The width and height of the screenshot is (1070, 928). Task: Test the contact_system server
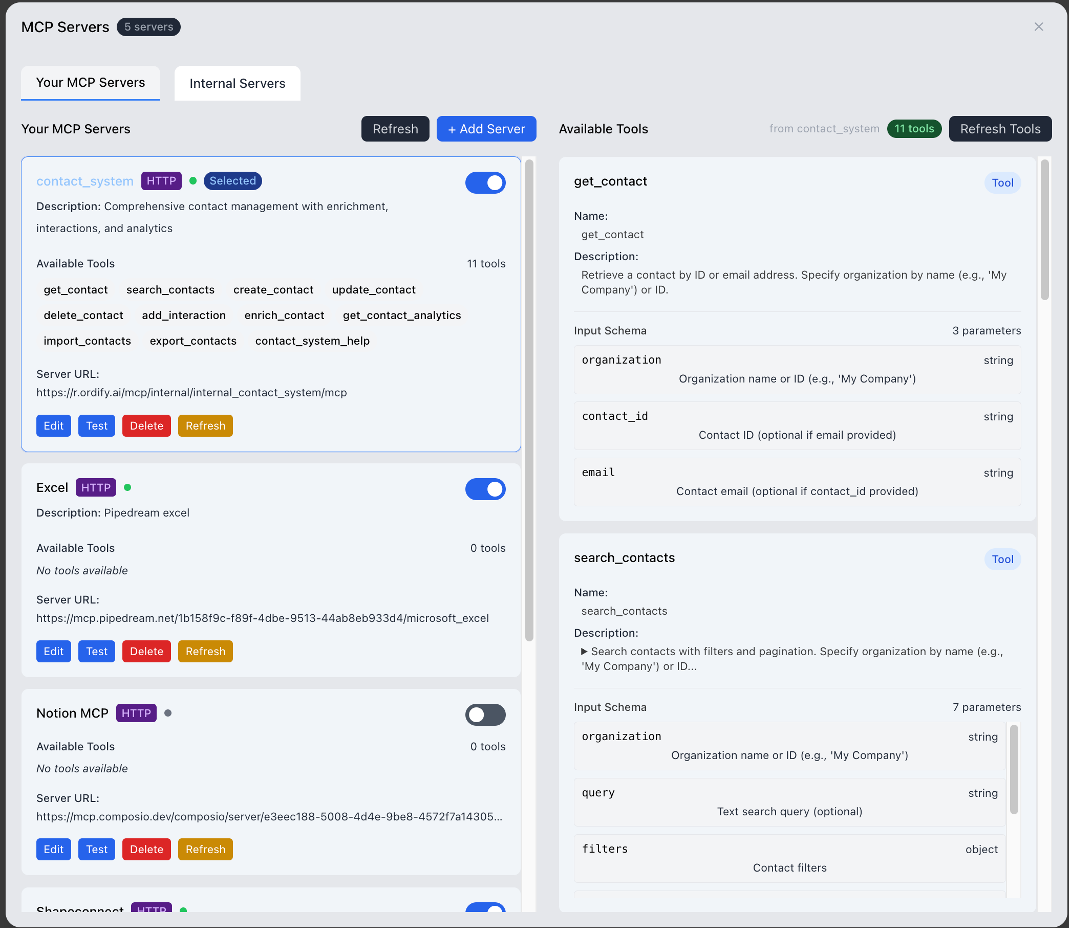pos(96,425)
